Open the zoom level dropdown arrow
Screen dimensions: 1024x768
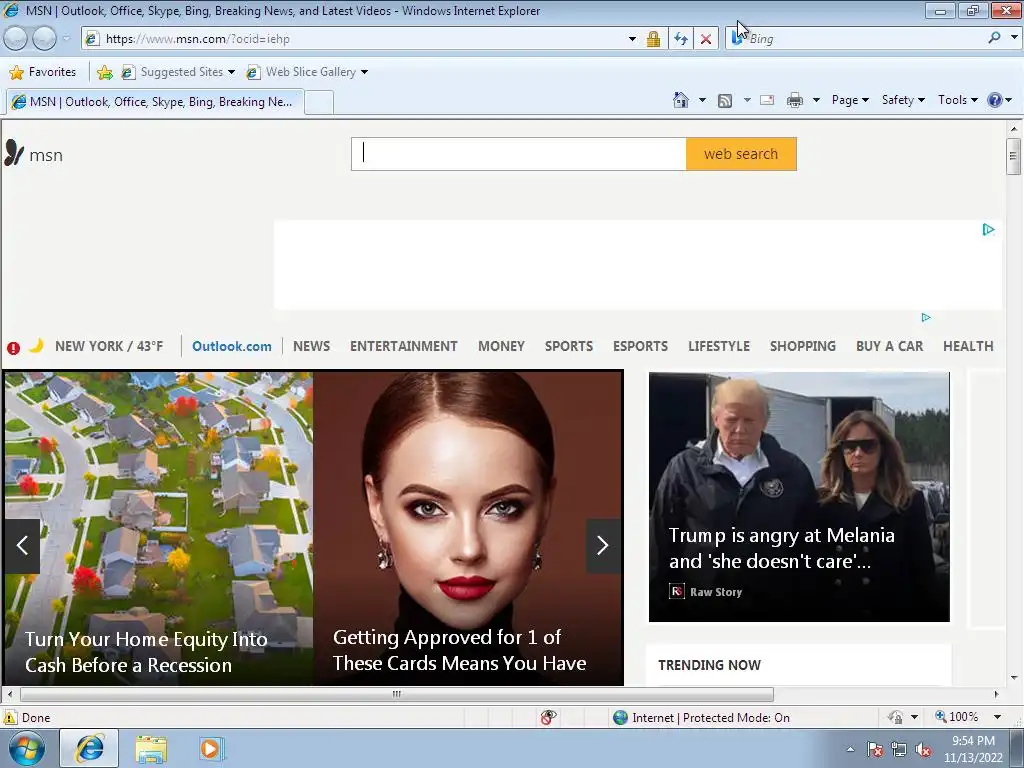(x=997, y=717)
